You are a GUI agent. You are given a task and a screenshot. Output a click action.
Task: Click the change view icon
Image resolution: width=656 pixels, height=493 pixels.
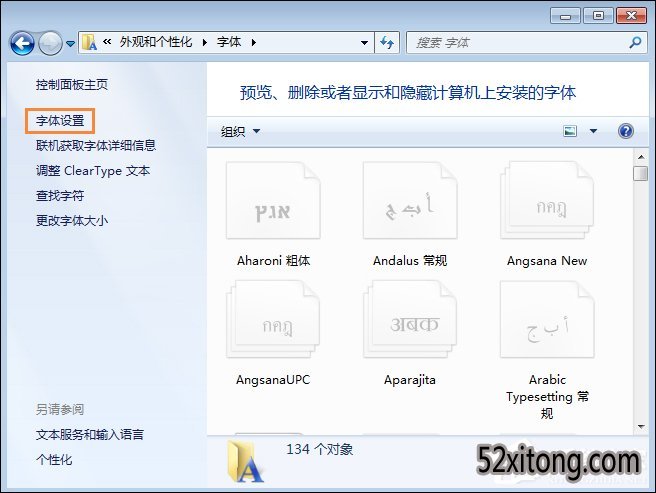click(x=570, y=131)
